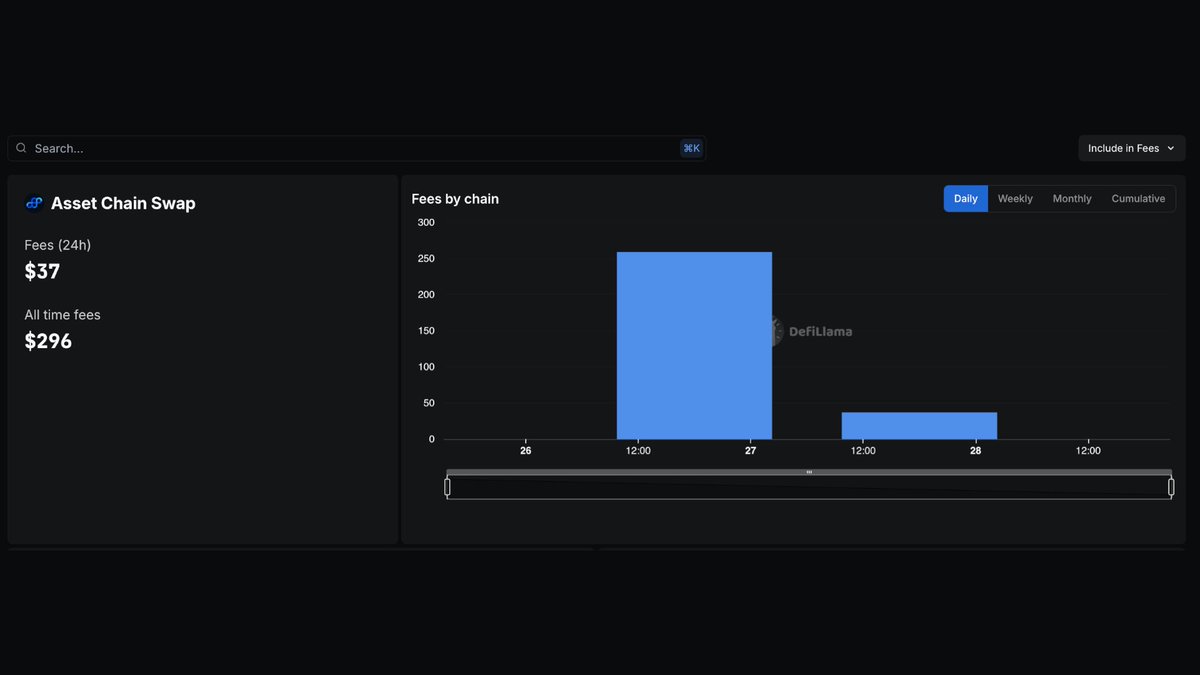Viewport: 1200px width, 675px height.
Task: Click the left handle of the chart range slider
Action: click(447, 487)
